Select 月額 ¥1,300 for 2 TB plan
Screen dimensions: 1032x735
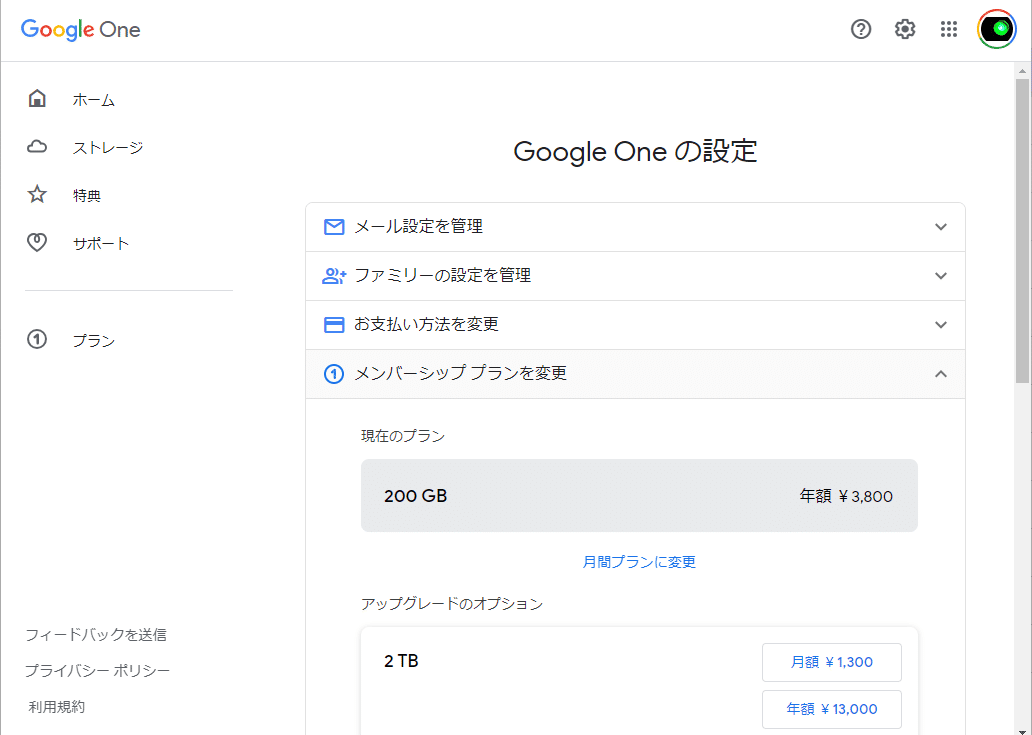pos(832,662)
